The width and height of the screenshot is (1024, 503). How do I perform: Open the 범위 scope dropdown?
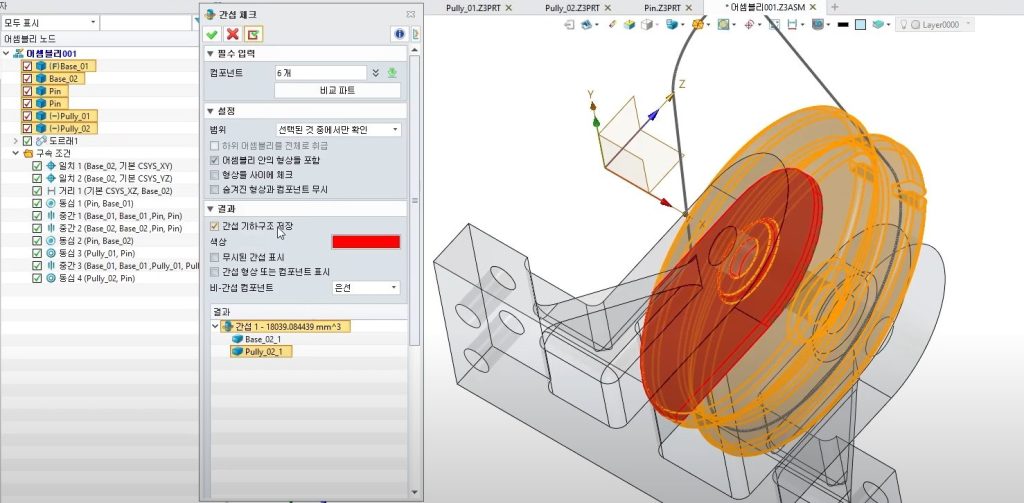pos(338,130)
